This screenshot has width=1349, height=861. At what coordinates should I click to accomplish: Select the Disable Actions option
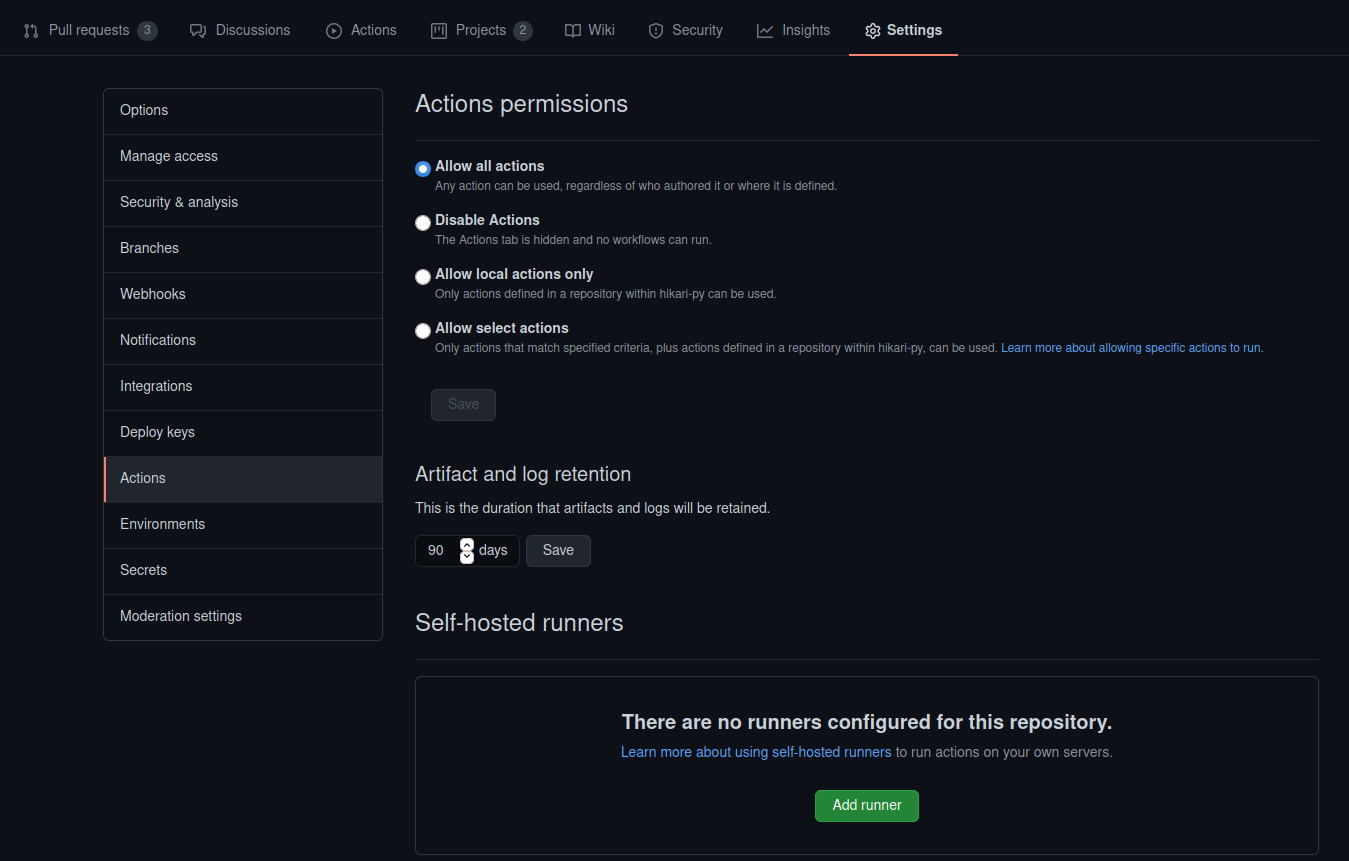(x=422, y=222)
